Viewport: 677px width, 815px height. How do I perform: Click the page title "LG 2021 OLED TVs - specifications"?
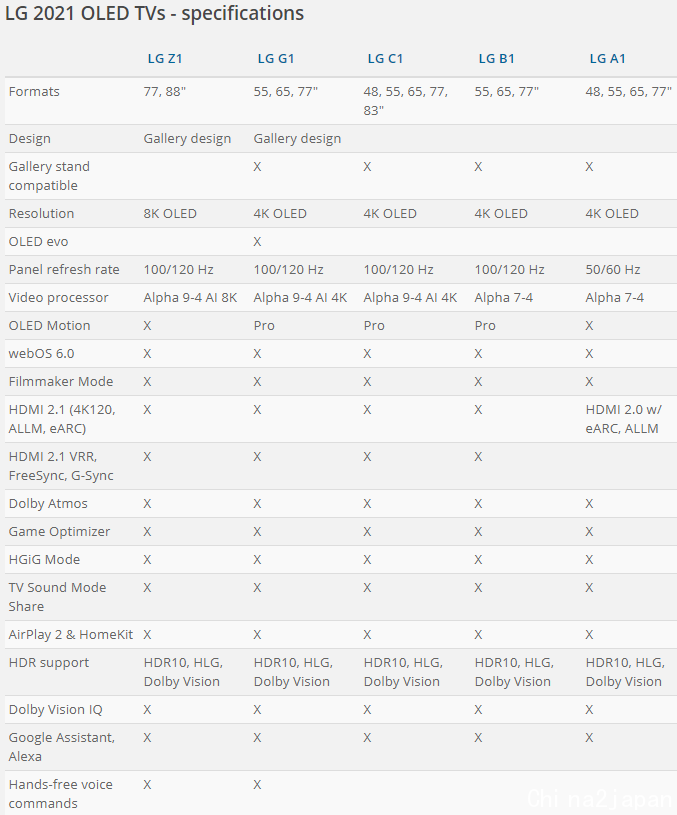coord(154,14)
